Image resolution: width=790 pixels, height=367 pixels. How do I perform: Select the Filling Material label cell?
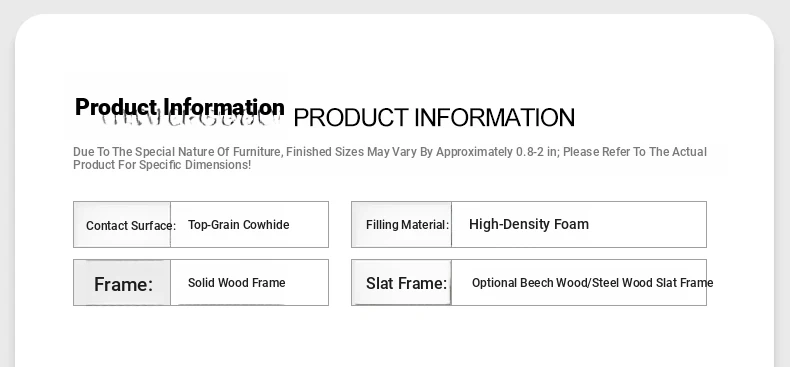tap(402, 224)
